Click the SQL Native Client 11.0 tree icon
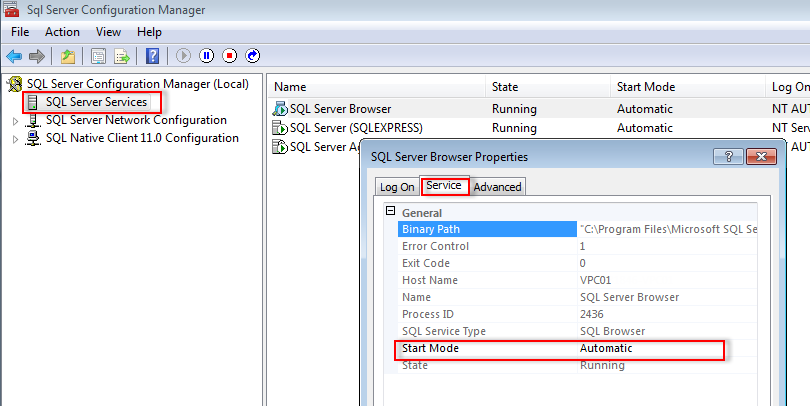 (33, 138)
